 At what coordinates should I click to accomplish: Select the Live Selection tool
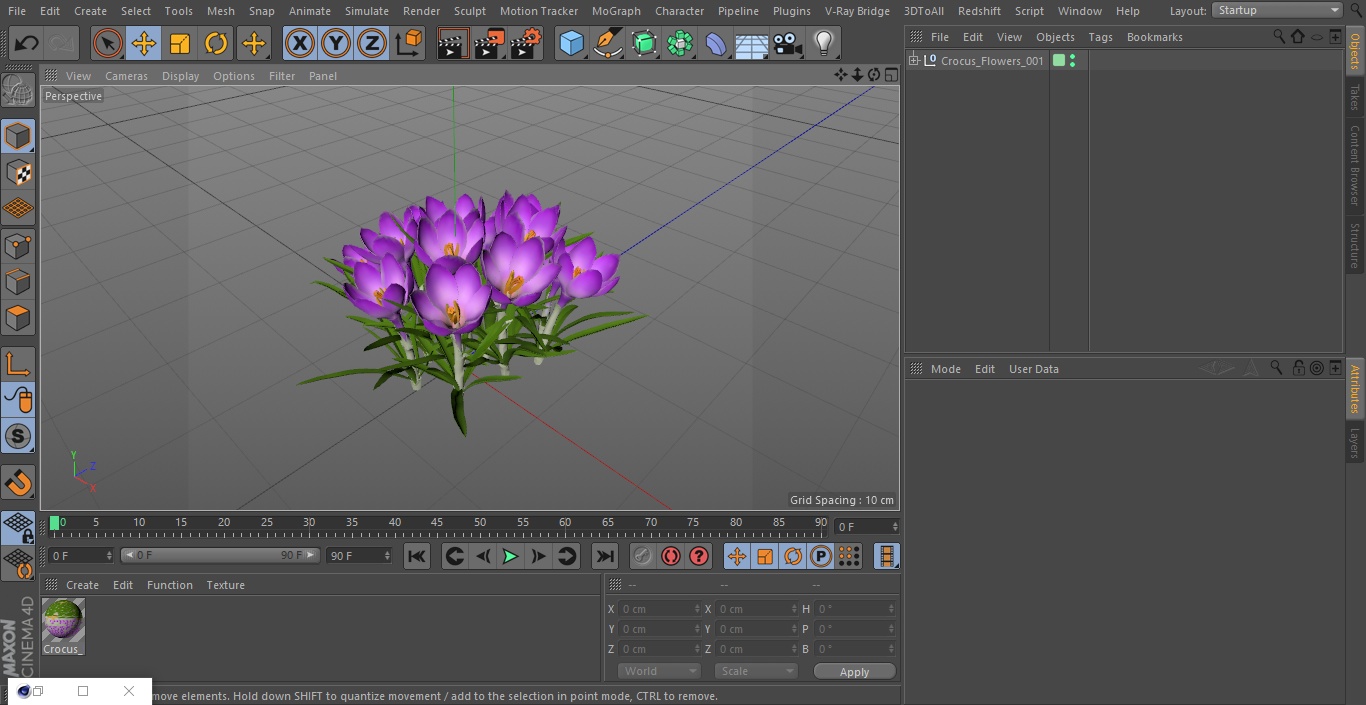[108, 43]
